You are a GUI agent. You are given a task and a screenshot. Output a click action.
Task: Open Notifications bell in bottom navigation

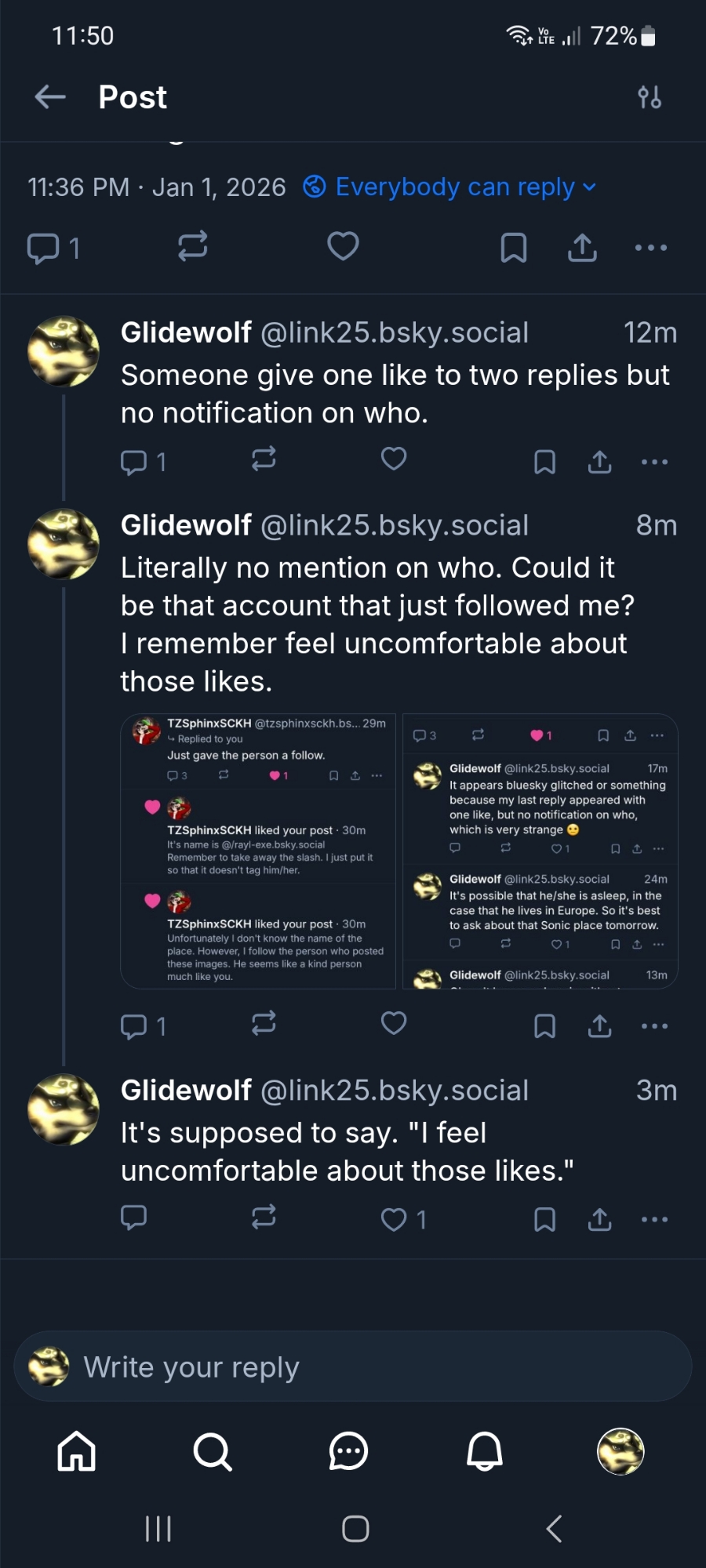pos(485,1451)
